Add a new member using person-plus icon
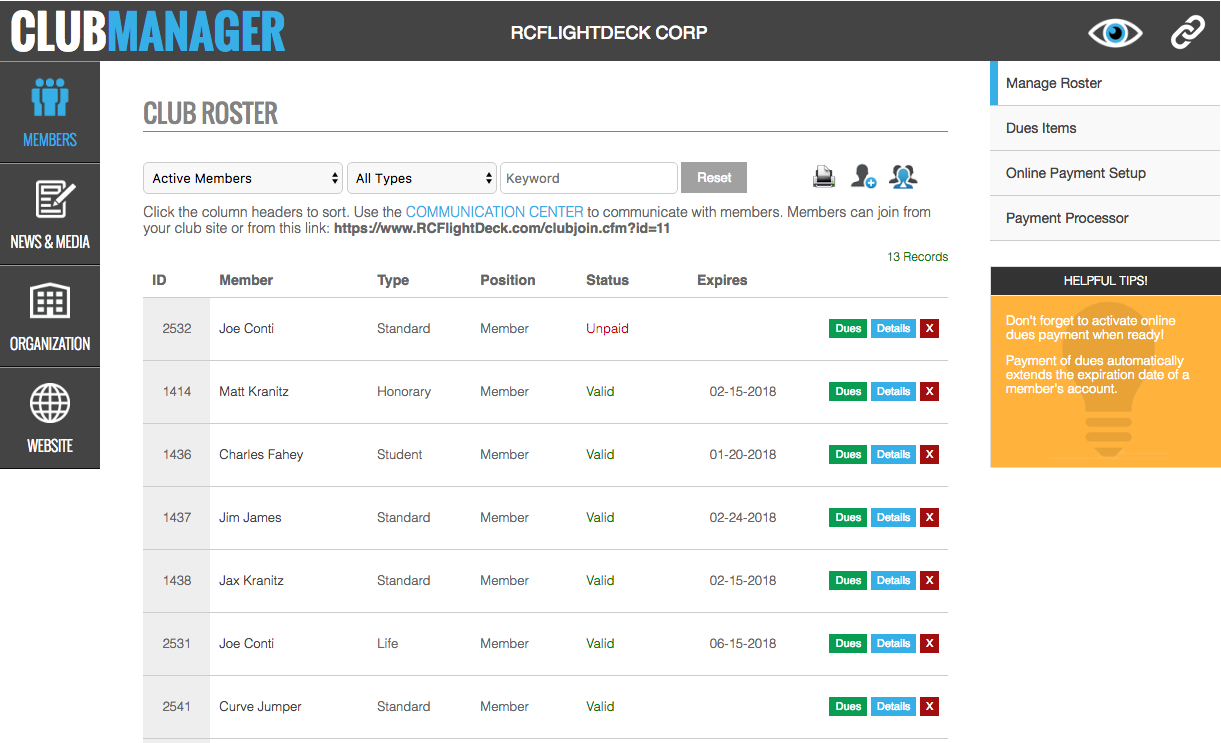This screenshot has width=1221, height=743. pyautogui.click(x=863, y=177)
